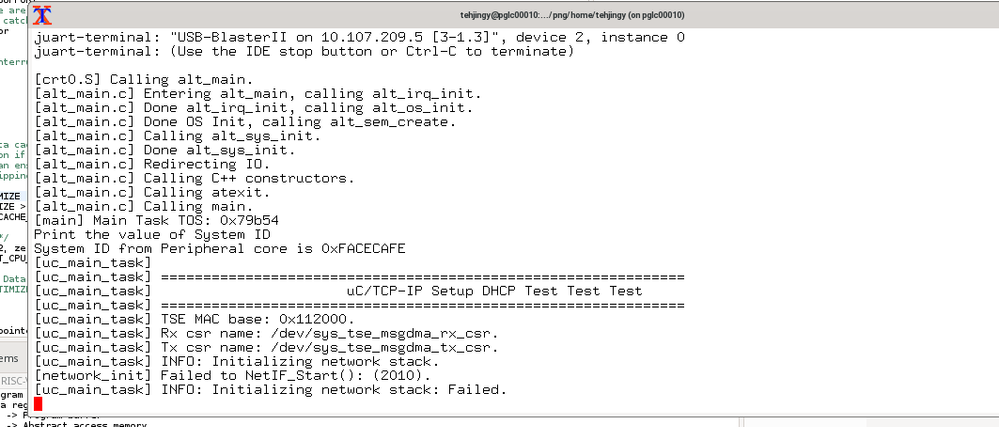This screenshot has height=427, width=999.
Task: Click the red terminal cursor block
Action: (x=38, y=403)
